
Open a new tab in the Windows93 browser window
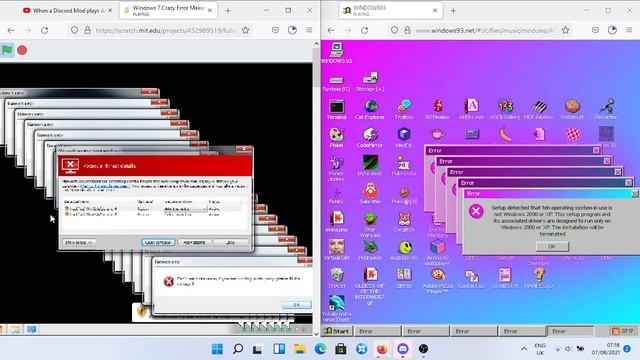click(453, 11)
